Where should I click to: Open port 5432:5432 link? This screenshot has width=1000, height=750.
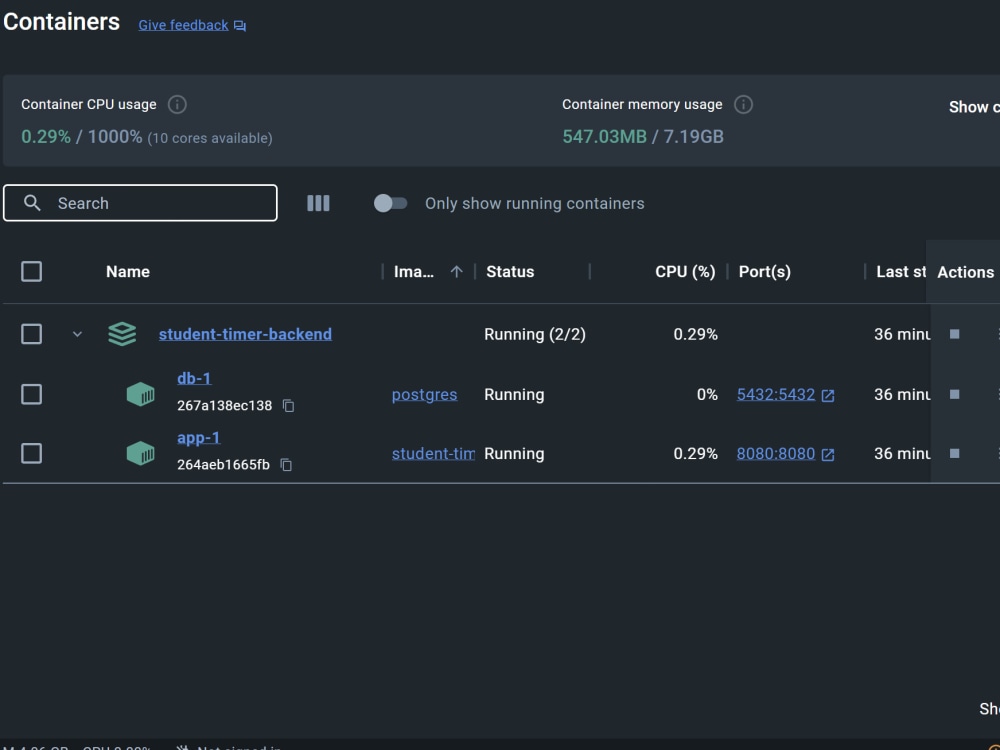point(776,394)
